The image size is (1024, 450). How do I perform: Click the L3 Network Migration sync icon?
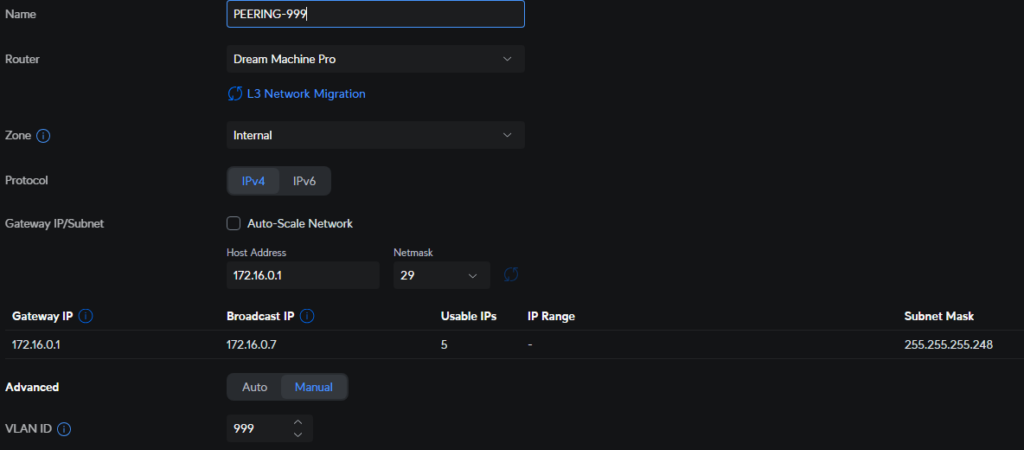click(x=235, y=93)
